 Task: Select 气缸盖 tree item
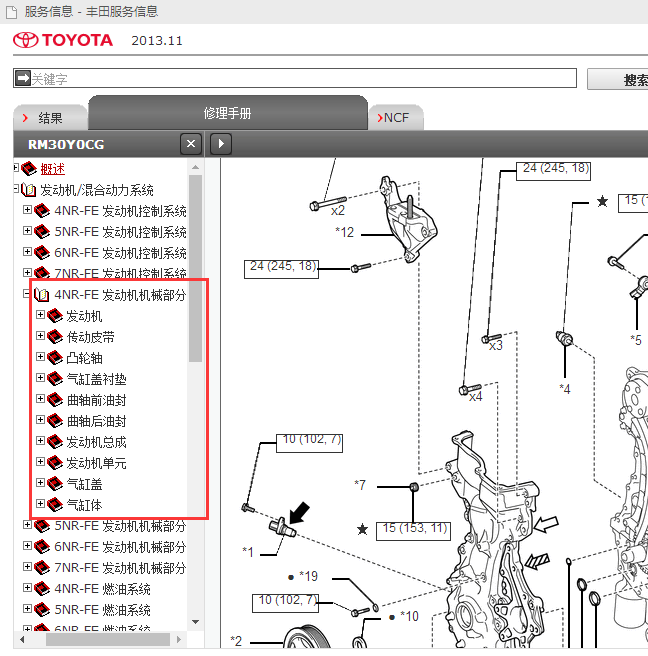(85, 484)
